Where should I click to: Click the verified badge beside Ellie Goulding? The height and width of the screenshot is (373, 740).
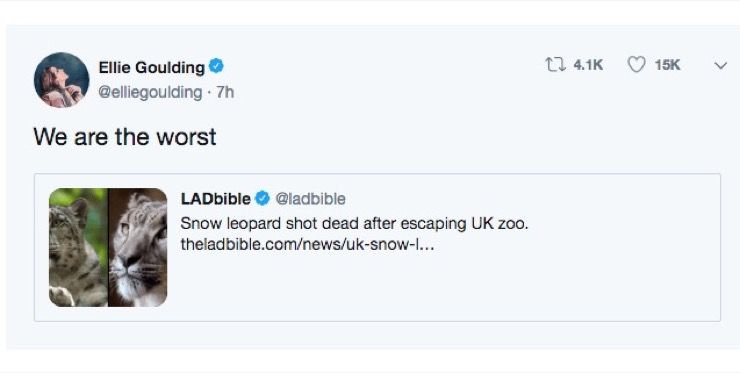(x=216, y=66)
